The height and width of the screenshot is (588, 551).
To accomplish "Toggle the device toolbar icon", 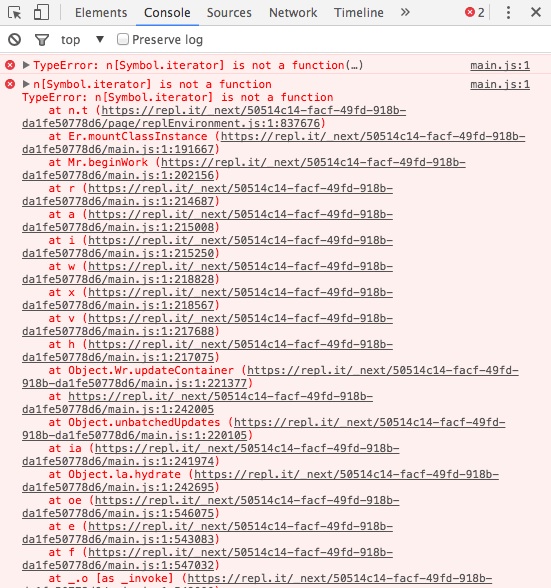I will tap(41, 12).
